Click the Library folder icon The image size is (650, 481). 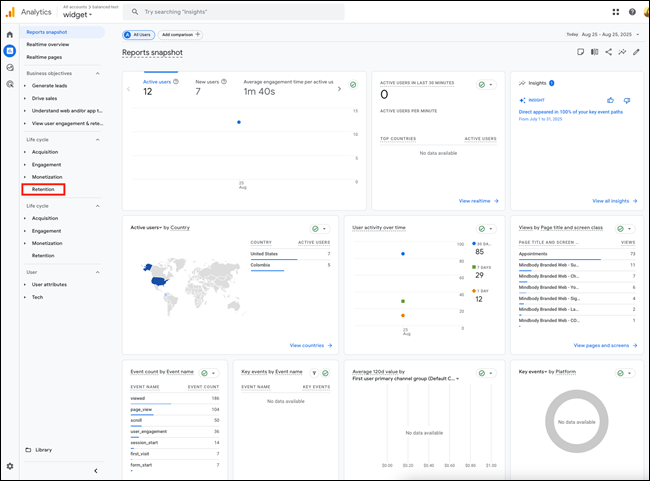pos(28,450)
